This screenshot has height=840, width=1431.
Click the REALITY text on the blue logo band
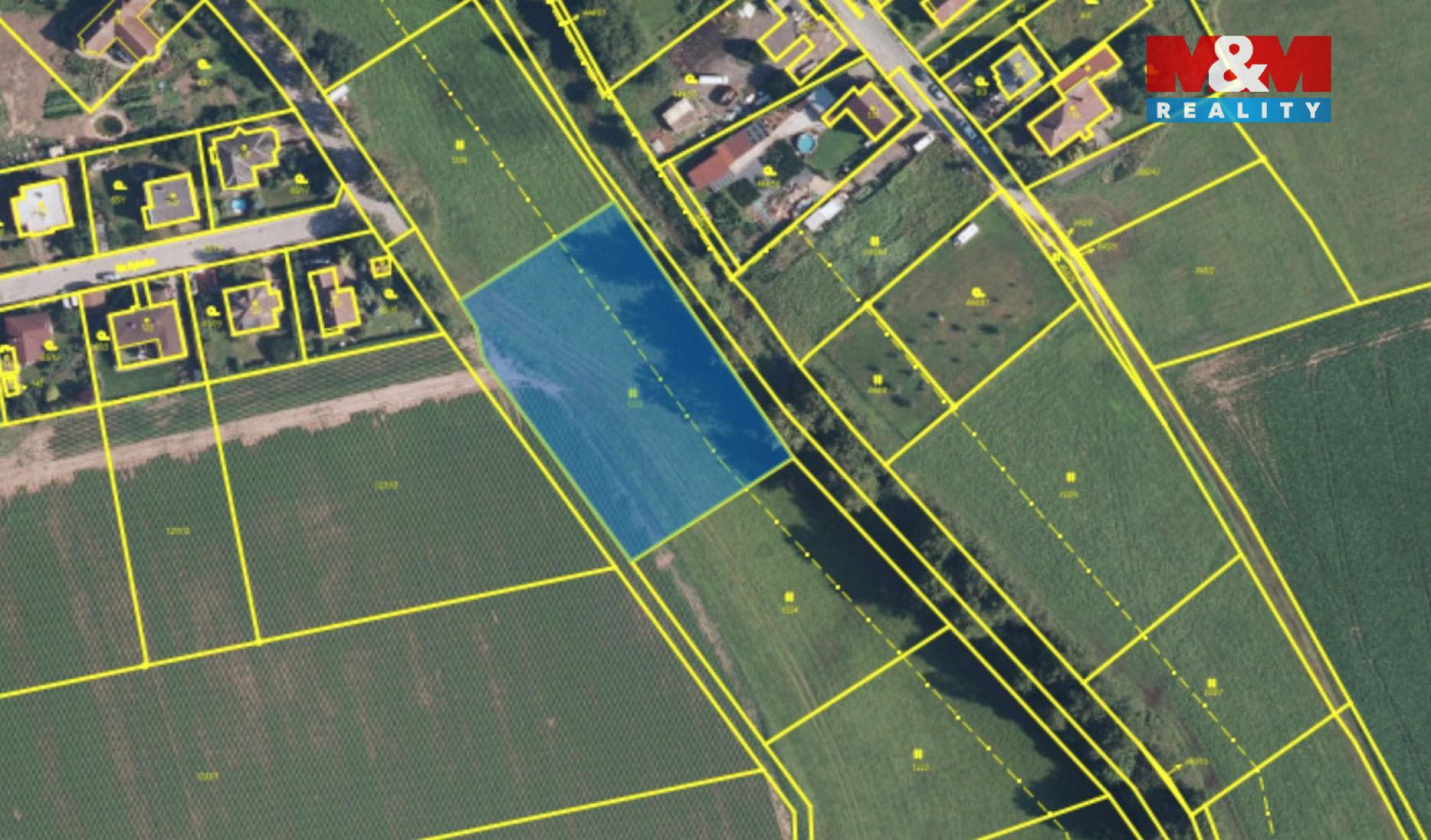(x=1237, y=110)
